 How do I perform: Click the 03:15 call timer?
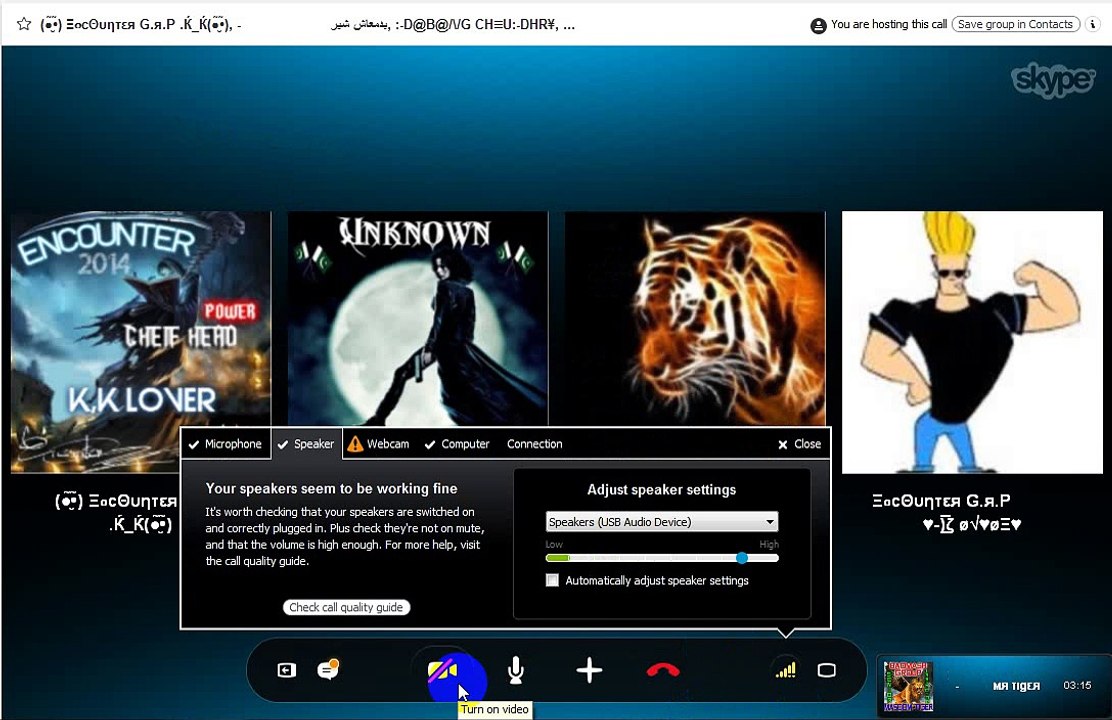[1077, 685]
